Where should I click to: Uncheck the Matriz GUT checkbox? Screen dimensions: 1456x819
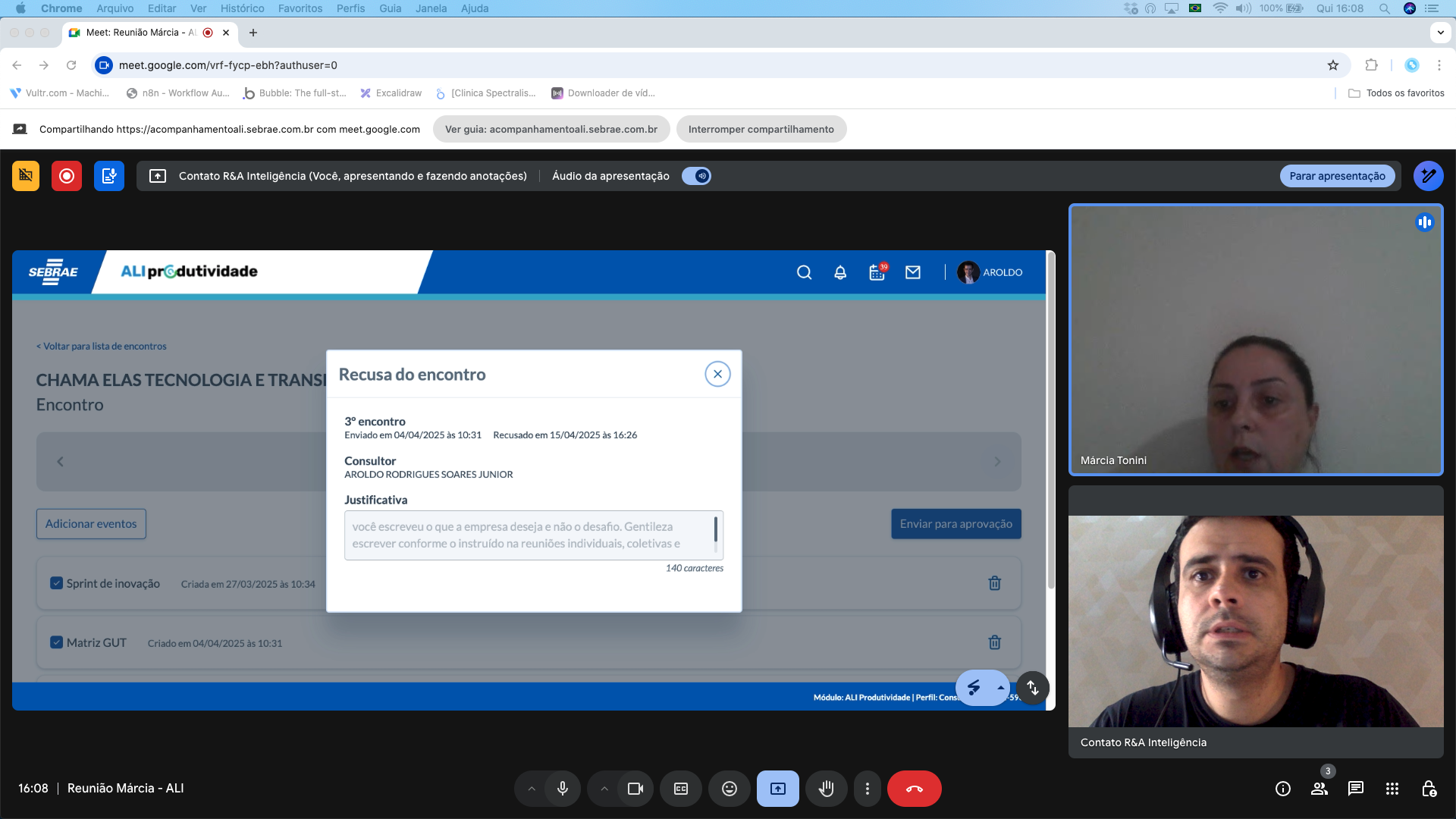click(56, 642)
